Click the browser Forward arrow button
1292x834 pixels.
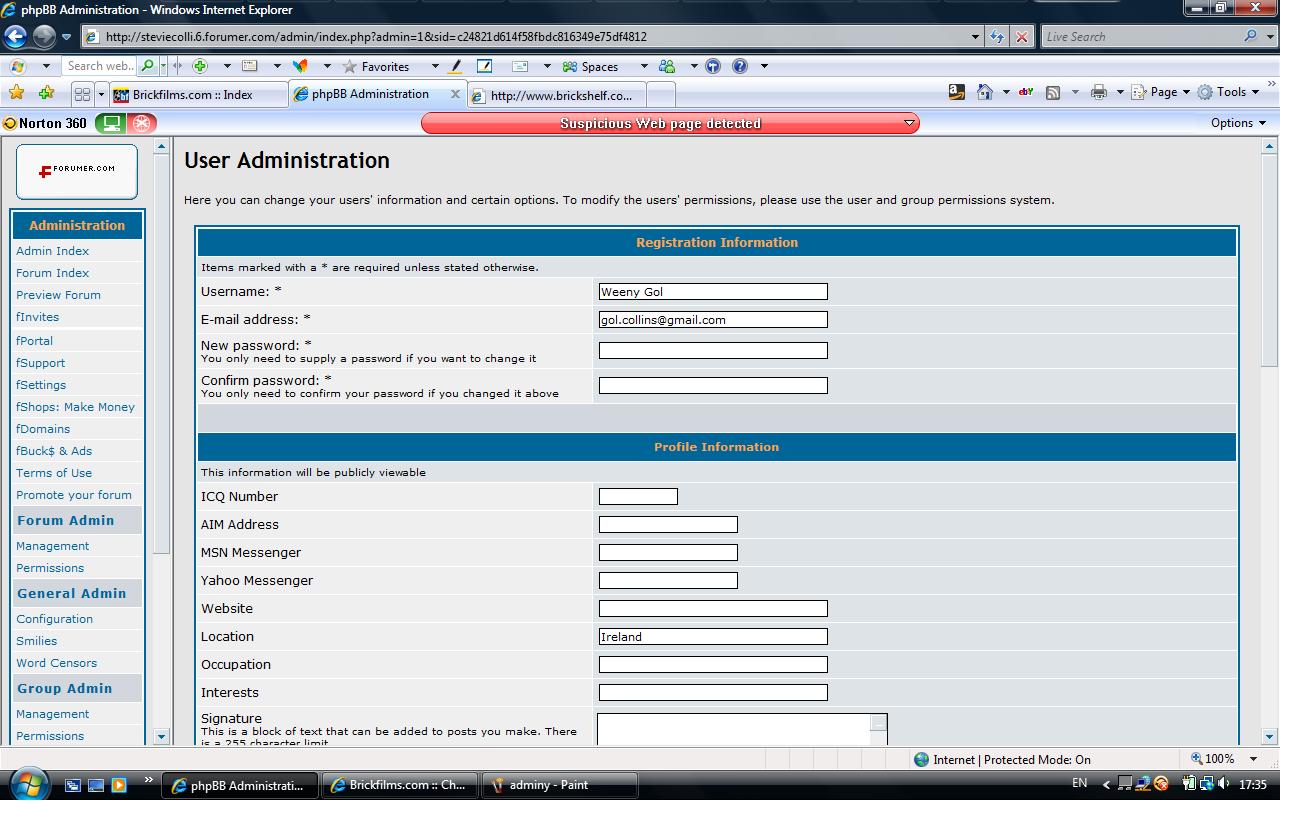click(x=43, y=37)
